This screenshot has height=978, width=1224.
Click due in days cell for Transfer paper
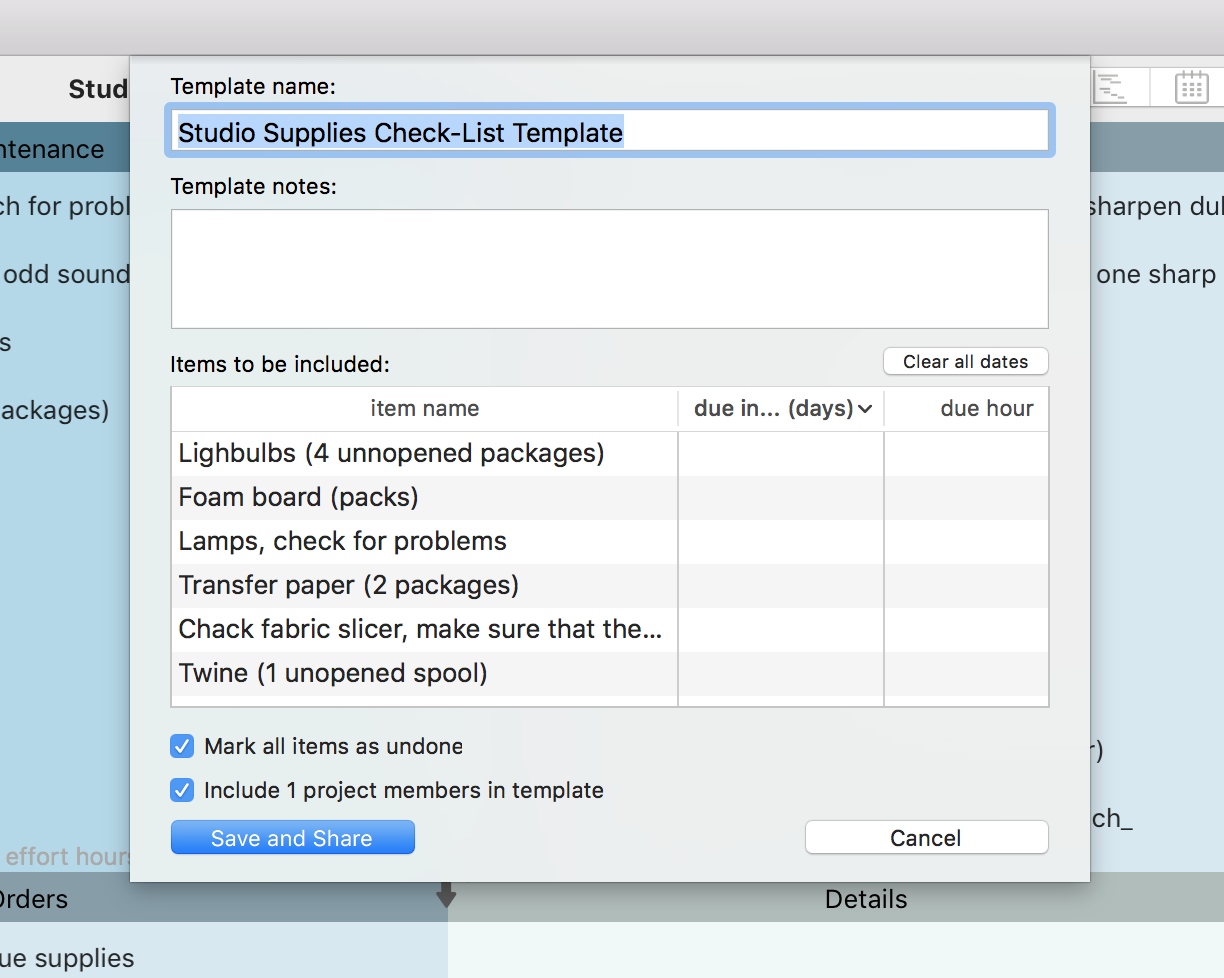pos(781,585)
